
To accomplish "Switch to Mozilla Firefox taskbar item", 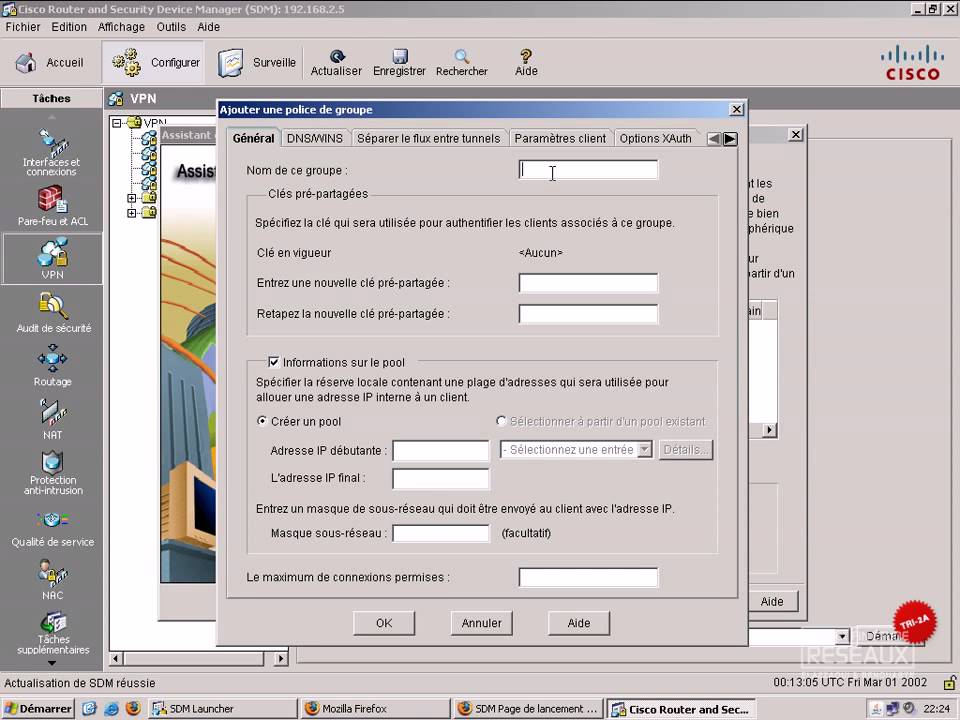I will [x=374, y=709].
